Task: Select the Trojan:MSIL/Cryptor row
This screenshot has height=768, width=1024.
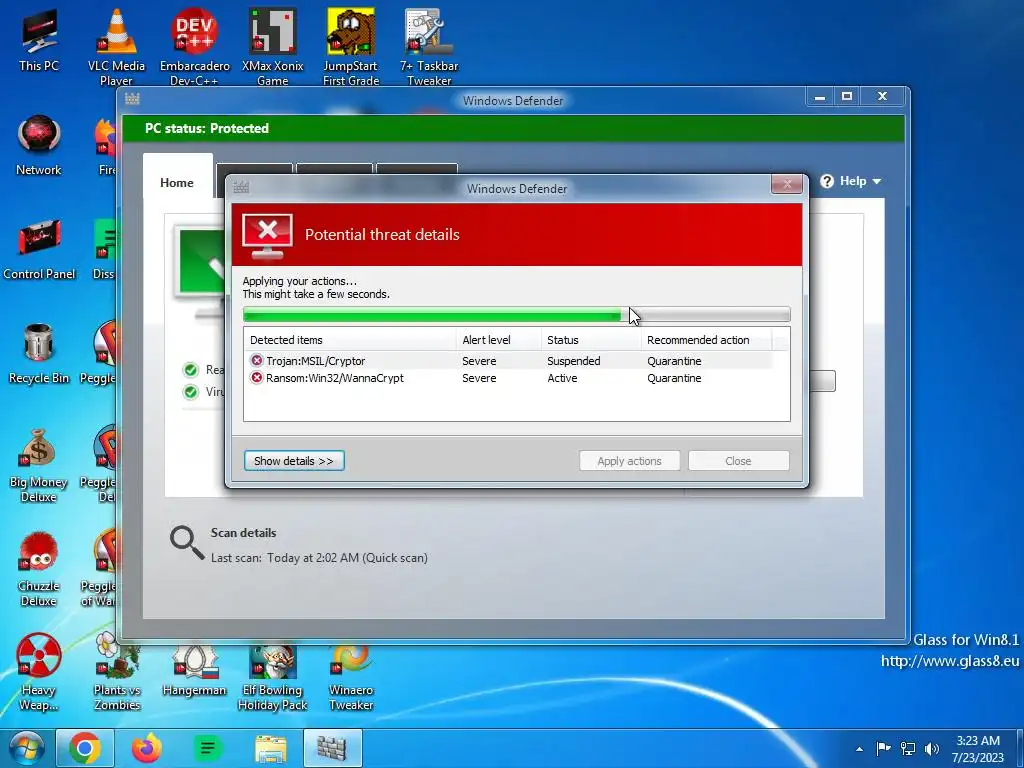Action: tap(509, 360)
